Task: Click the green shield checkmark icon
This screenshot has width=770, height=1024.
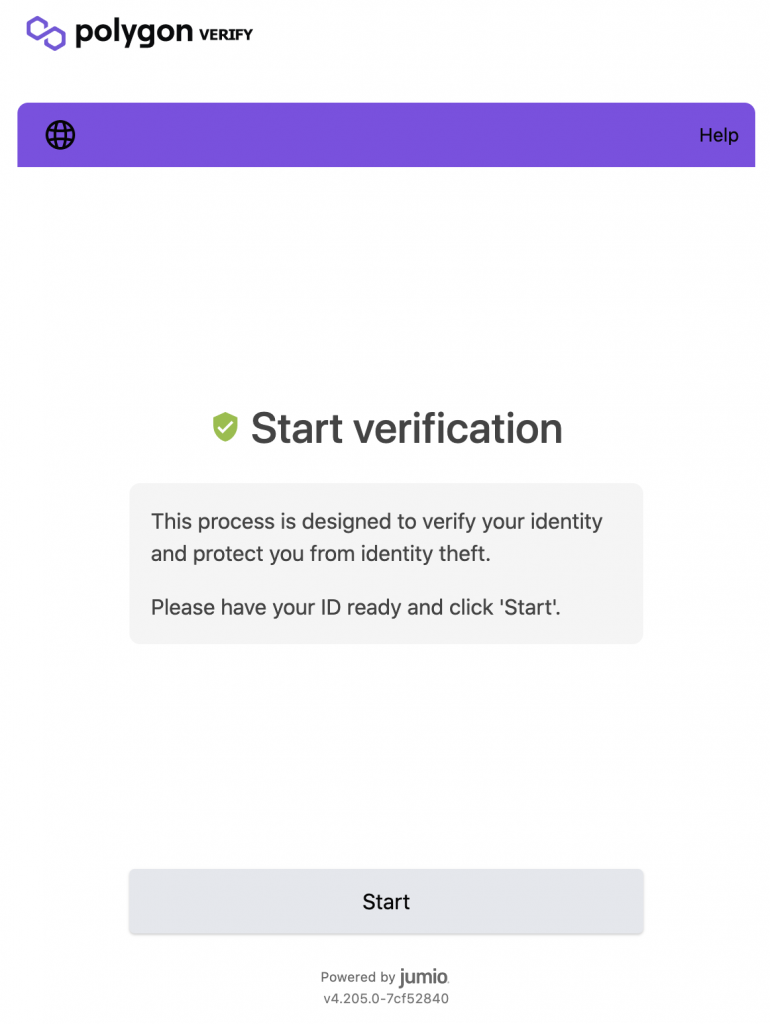Action: [x=225, y=427]
